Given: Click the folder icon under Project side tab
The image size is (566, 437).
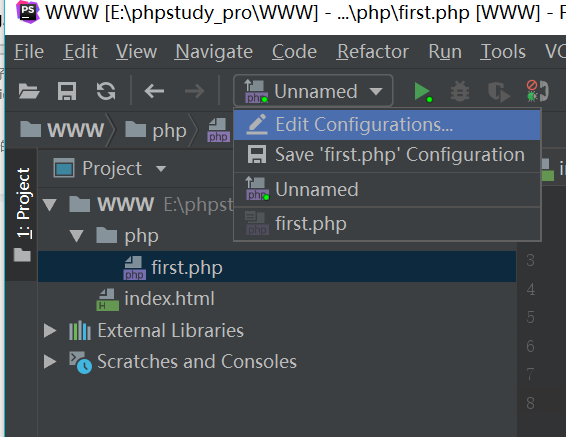Looking at the screenshot, I should coord(22,254).
